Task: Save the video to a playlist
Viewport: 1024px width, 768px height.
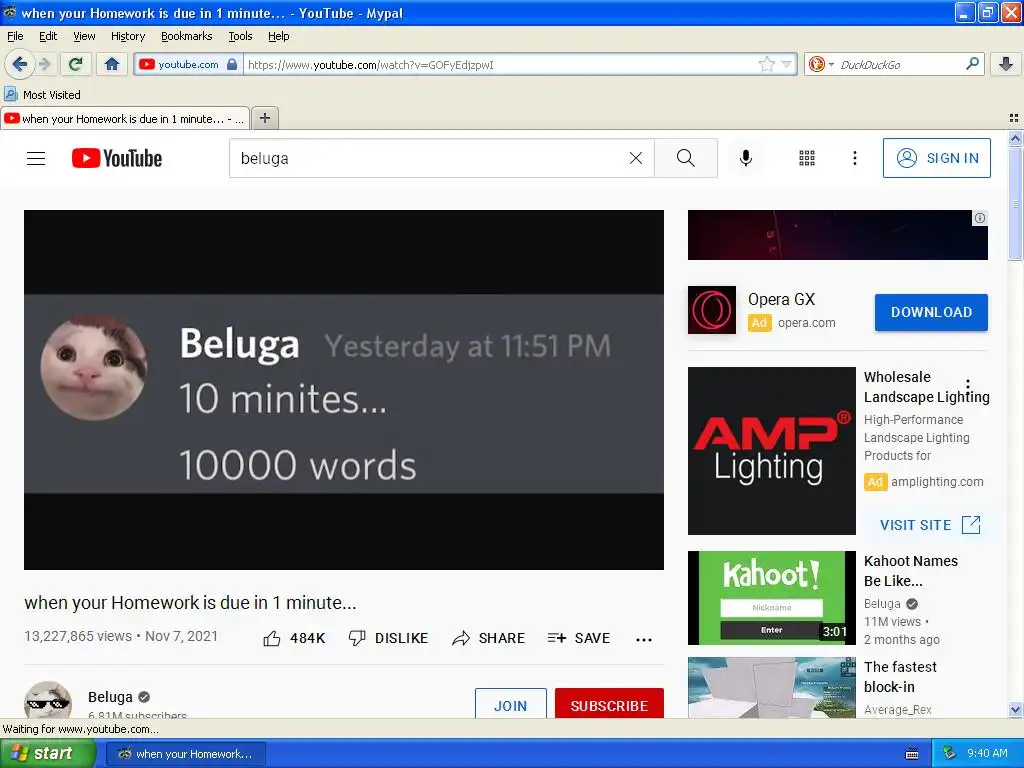Action: (579, 638)
